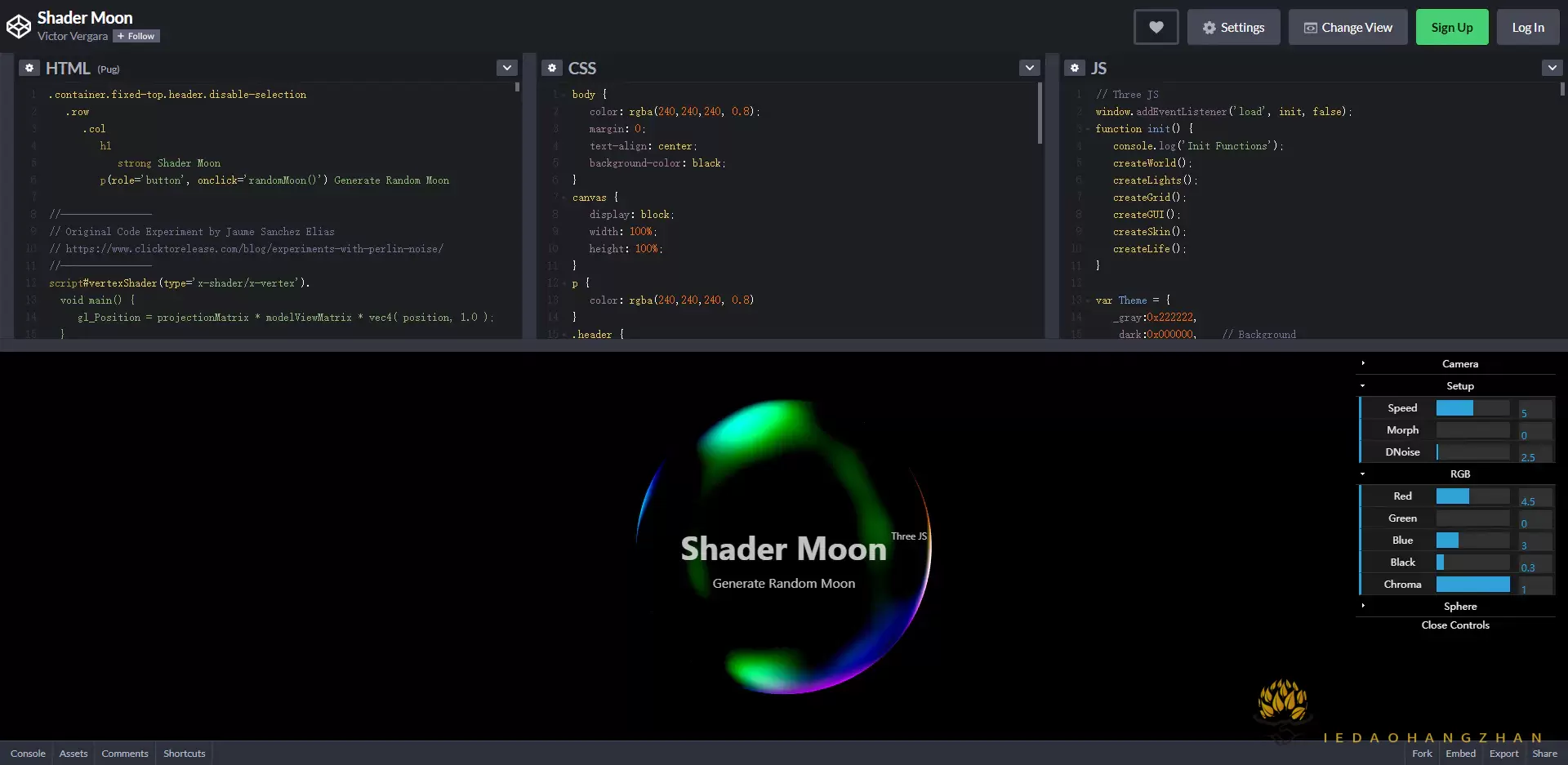This screenshot has height=765, width=1568.
Task: Click the CodePen logo
Action: [x=18, y=24]
